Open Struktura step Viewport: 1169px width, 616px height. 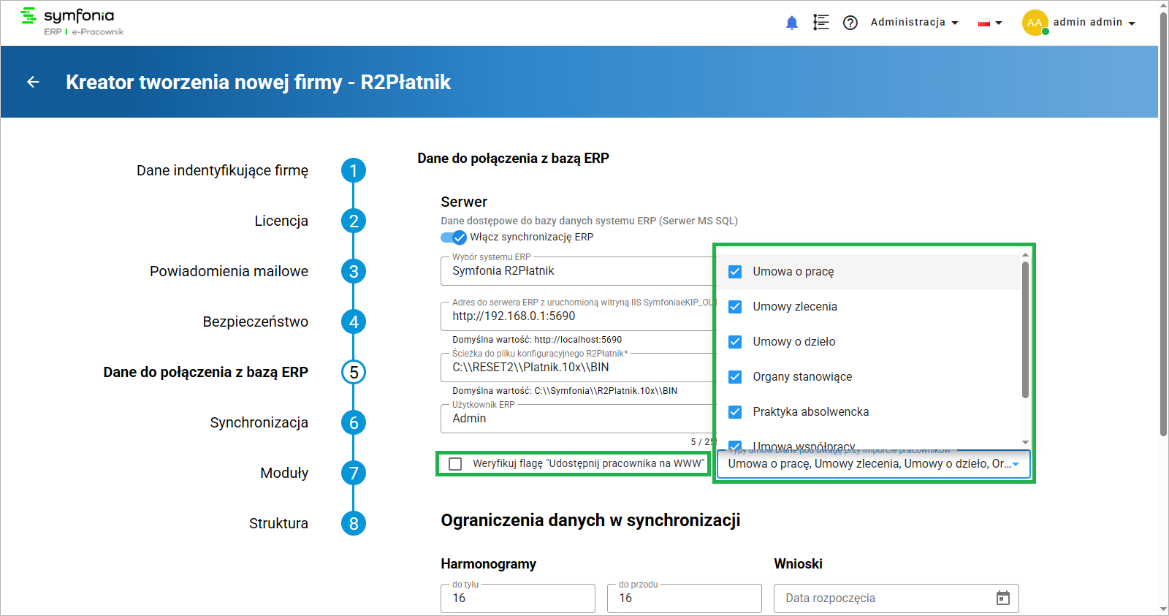[x=278, y=524]
